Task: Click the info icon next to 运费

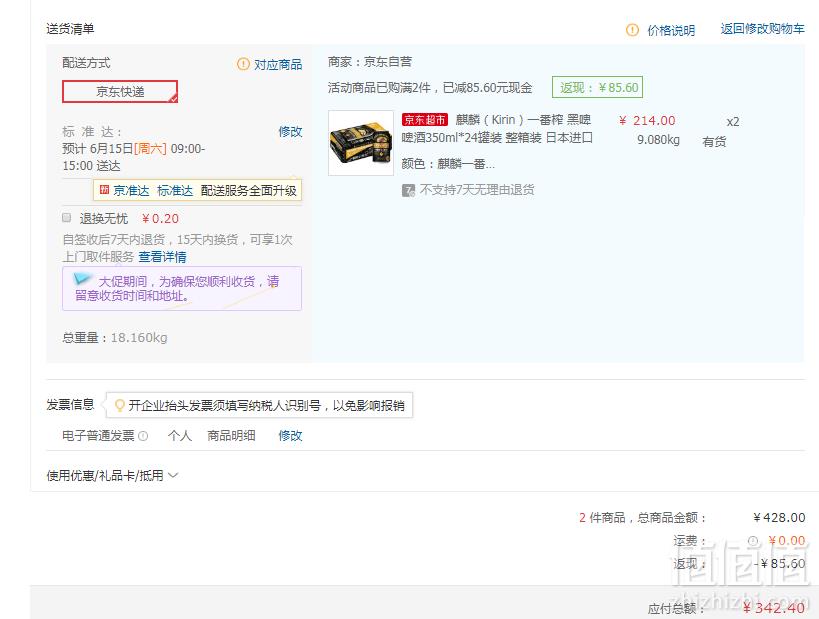Action: click(753, 541)
